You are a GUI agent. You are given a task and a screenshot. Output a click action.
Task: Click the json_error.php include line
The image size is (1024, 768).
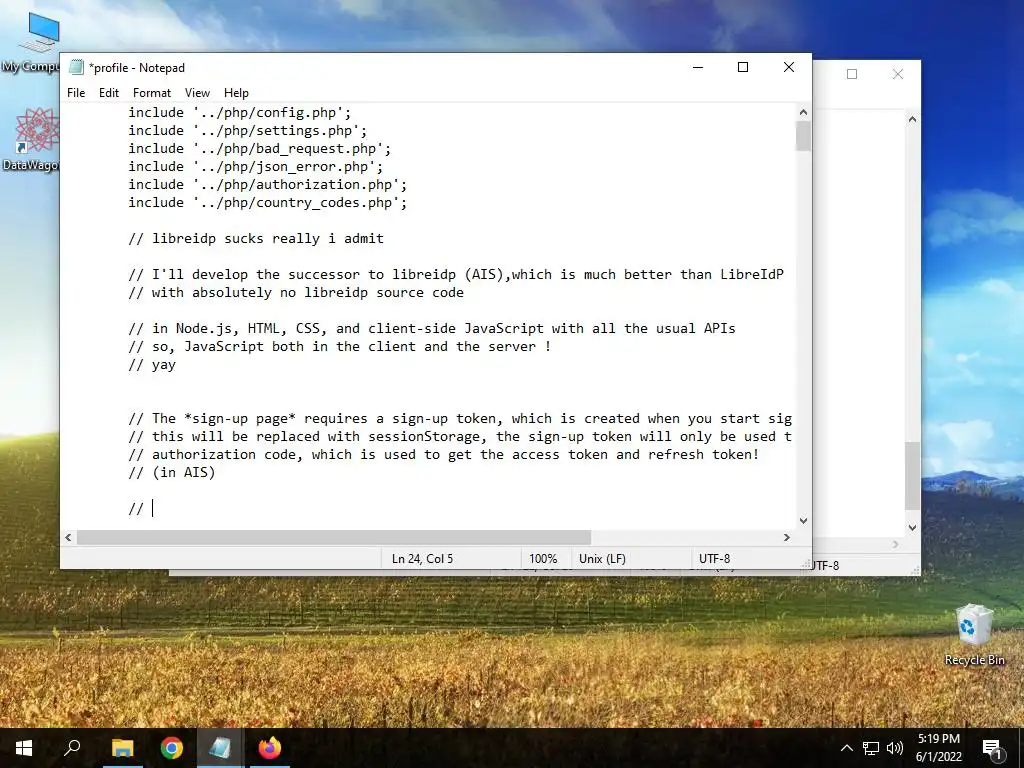click(255, 167)
